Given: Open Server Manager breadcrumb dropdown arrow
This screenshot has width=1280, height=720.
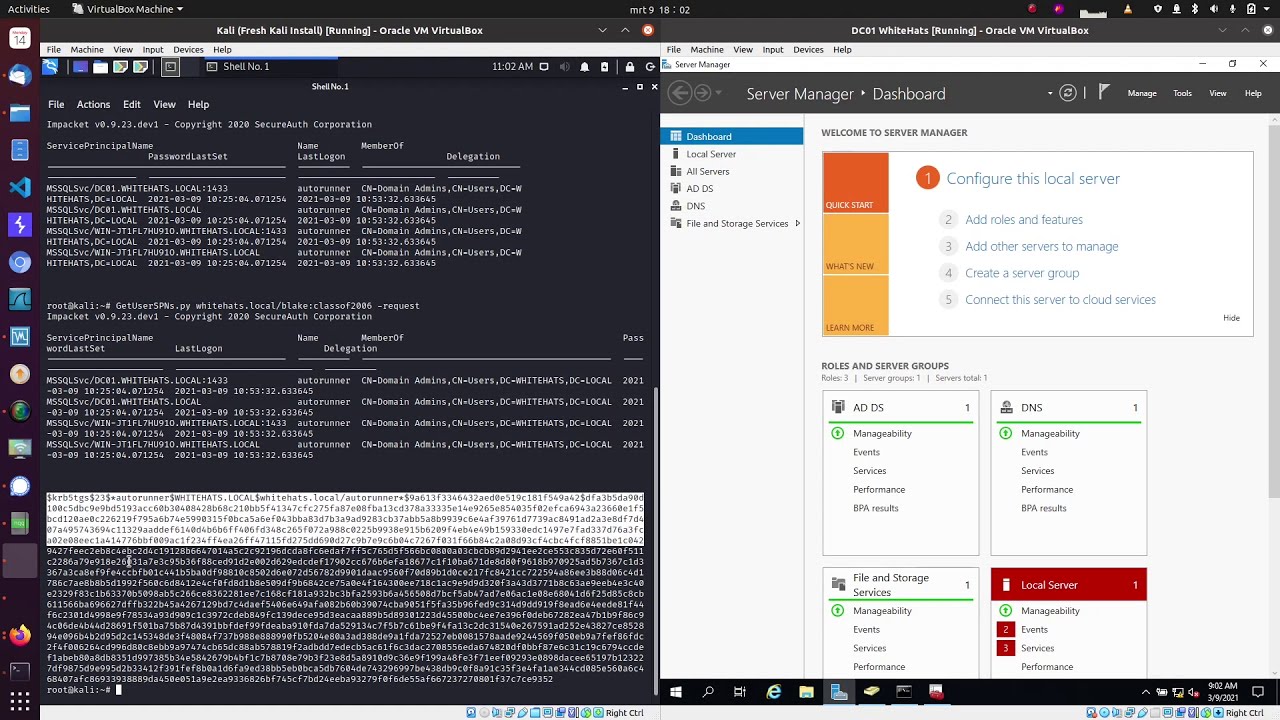Looking at the screenshot, I should [x=1050, y=93].
